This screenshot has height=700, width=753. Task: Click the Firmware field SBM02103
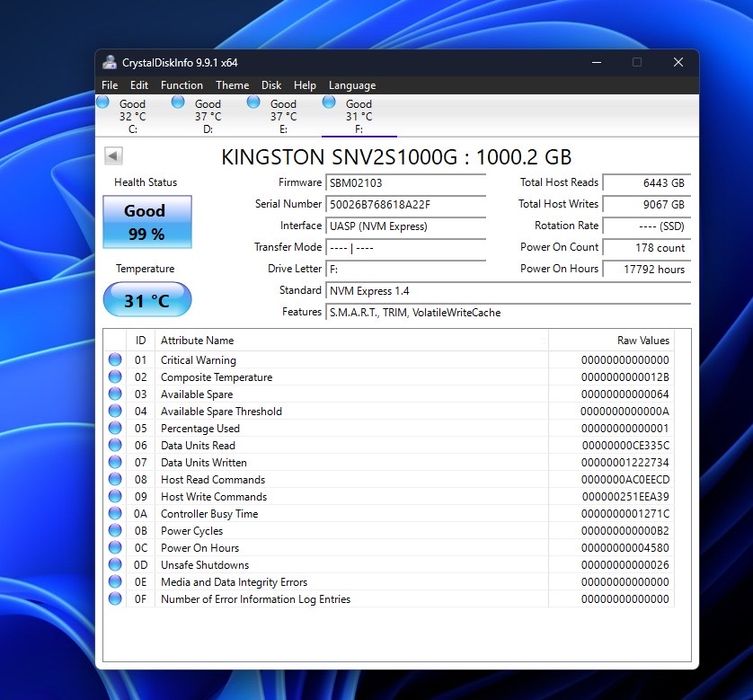[406, 183]
